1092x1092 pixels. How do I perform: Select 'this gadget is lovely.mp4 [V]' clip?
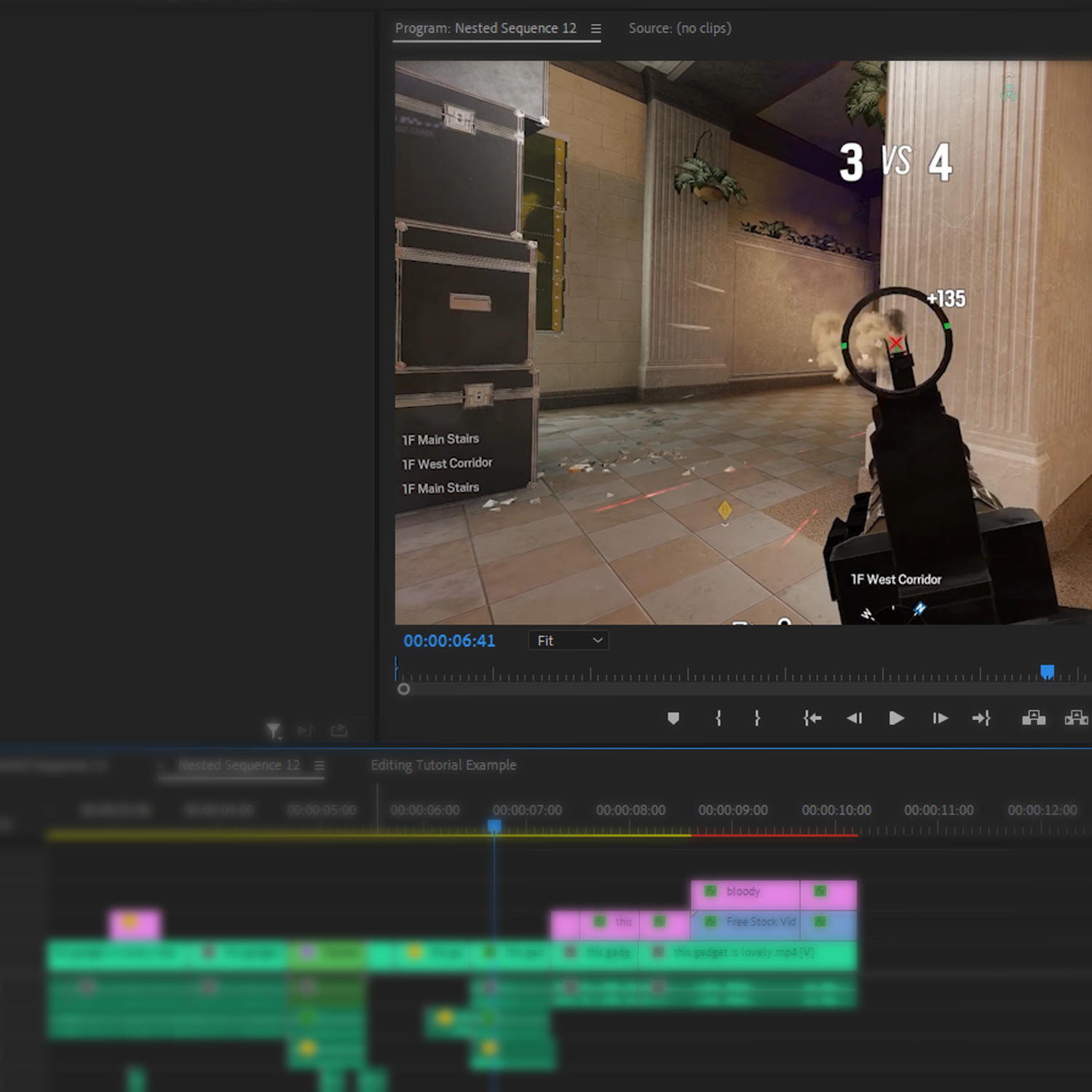[748, 954]
